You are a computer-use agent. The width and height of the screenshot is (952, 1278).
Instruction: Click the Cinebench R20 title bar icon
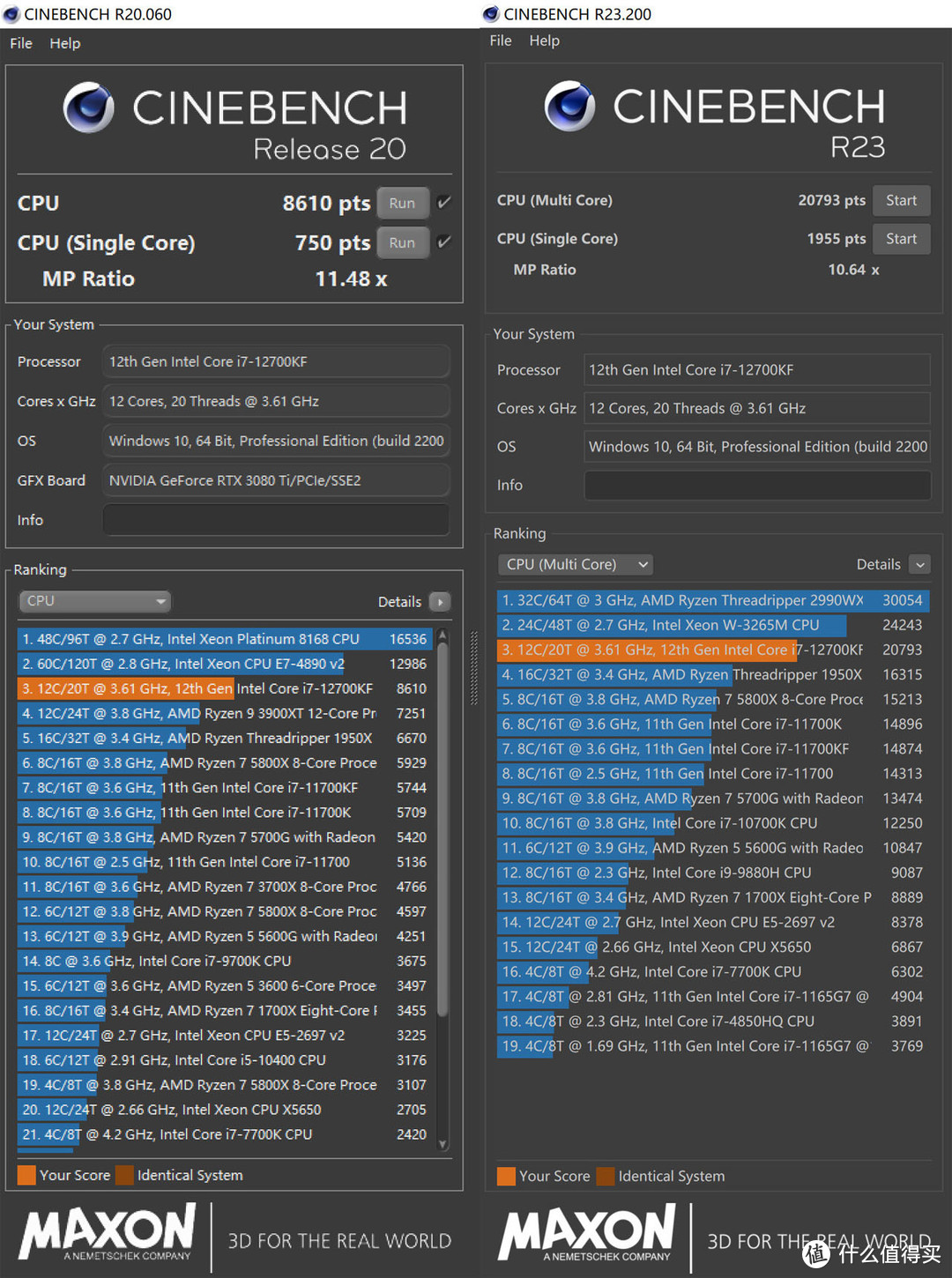(11, 14)
